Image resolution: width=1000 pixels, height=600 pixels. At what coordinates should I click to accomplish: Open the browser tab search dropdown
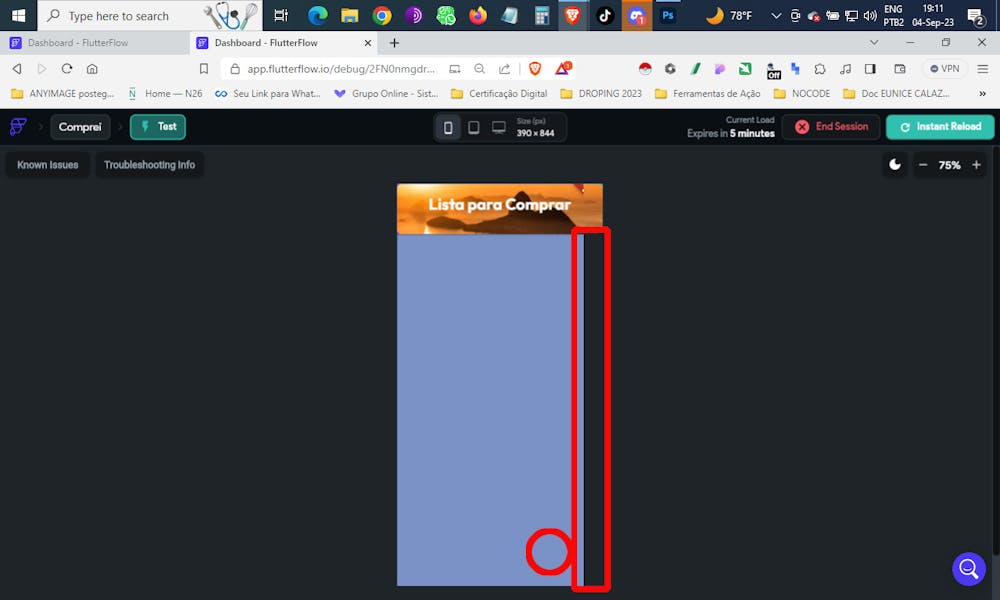click(x=874, y=42)
